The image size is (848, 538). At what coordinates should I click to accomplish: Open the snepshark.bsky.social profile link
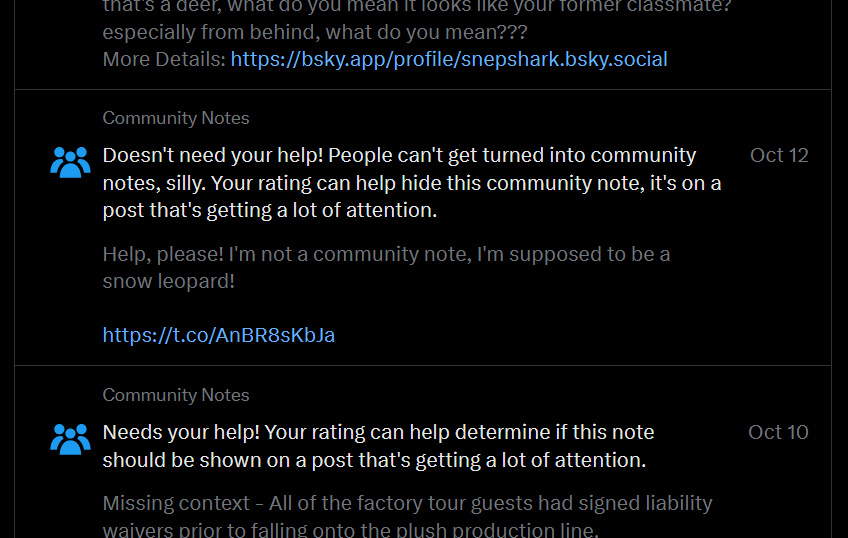tap(449, 59)
